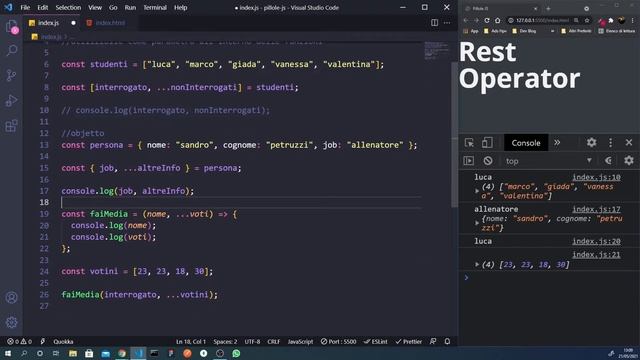The image size is (640, 360).
Task: Click the DevTools inspect element icon
Action: point(469,143)
